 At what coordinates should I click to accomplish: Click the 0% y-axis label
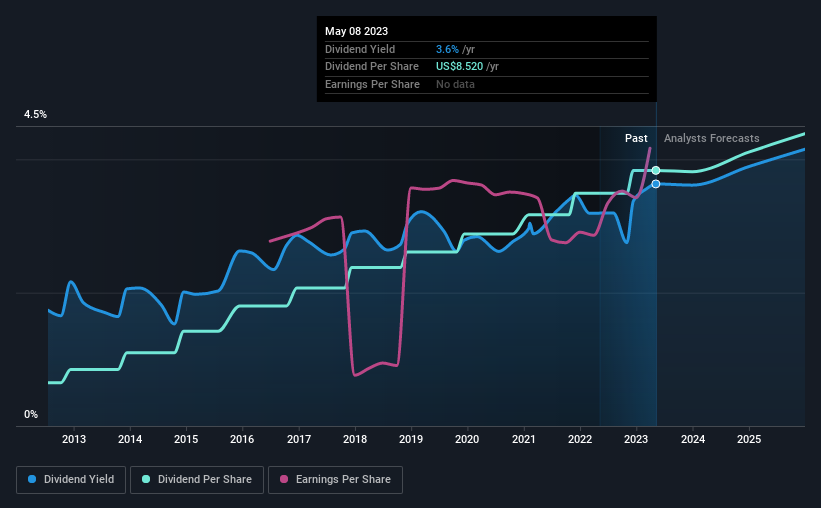pyautogui.click(x=31, y=414)
